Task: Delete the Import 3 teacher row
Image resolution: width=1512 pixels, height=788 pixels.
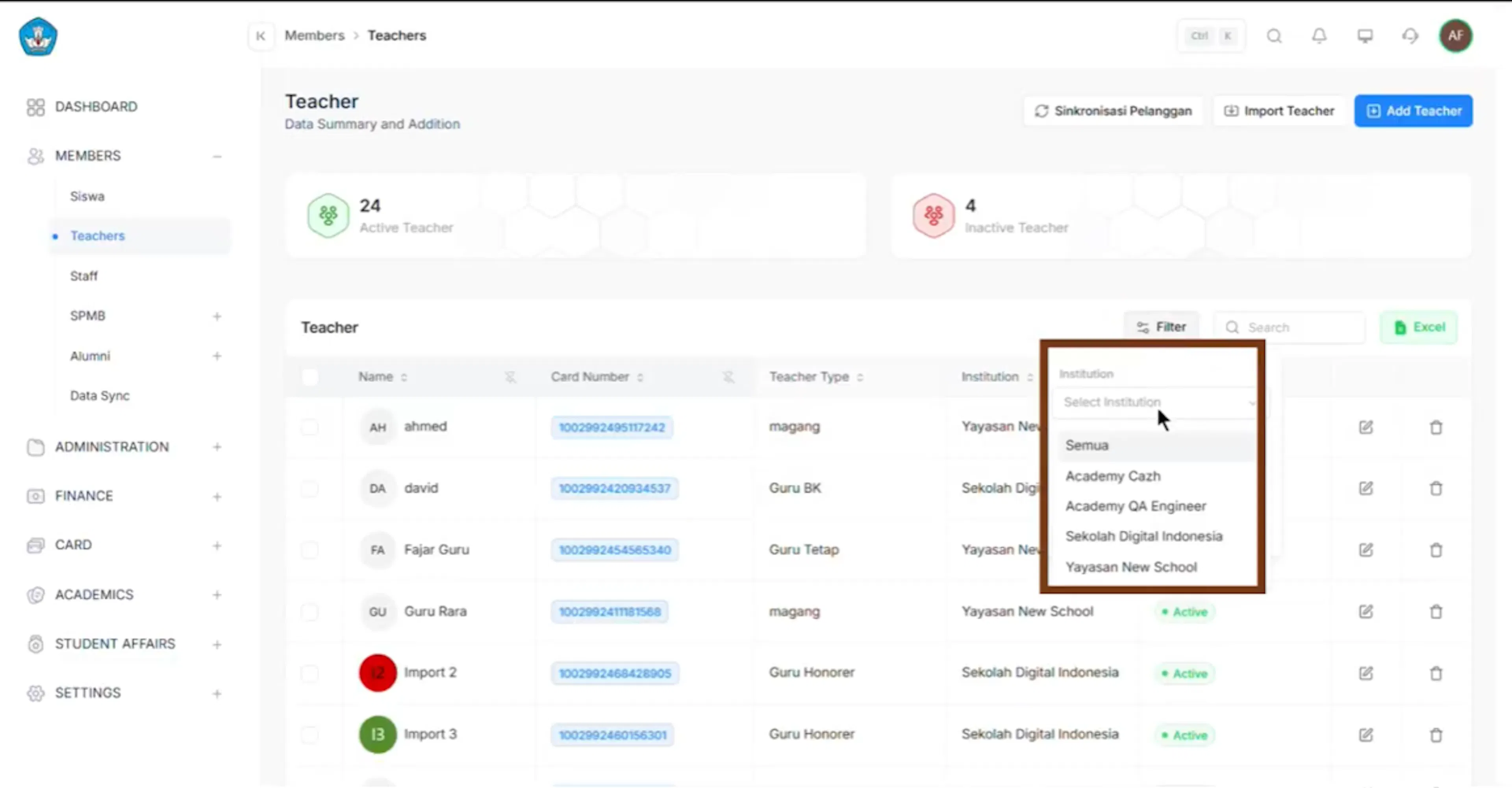Action: point(1436,734)
